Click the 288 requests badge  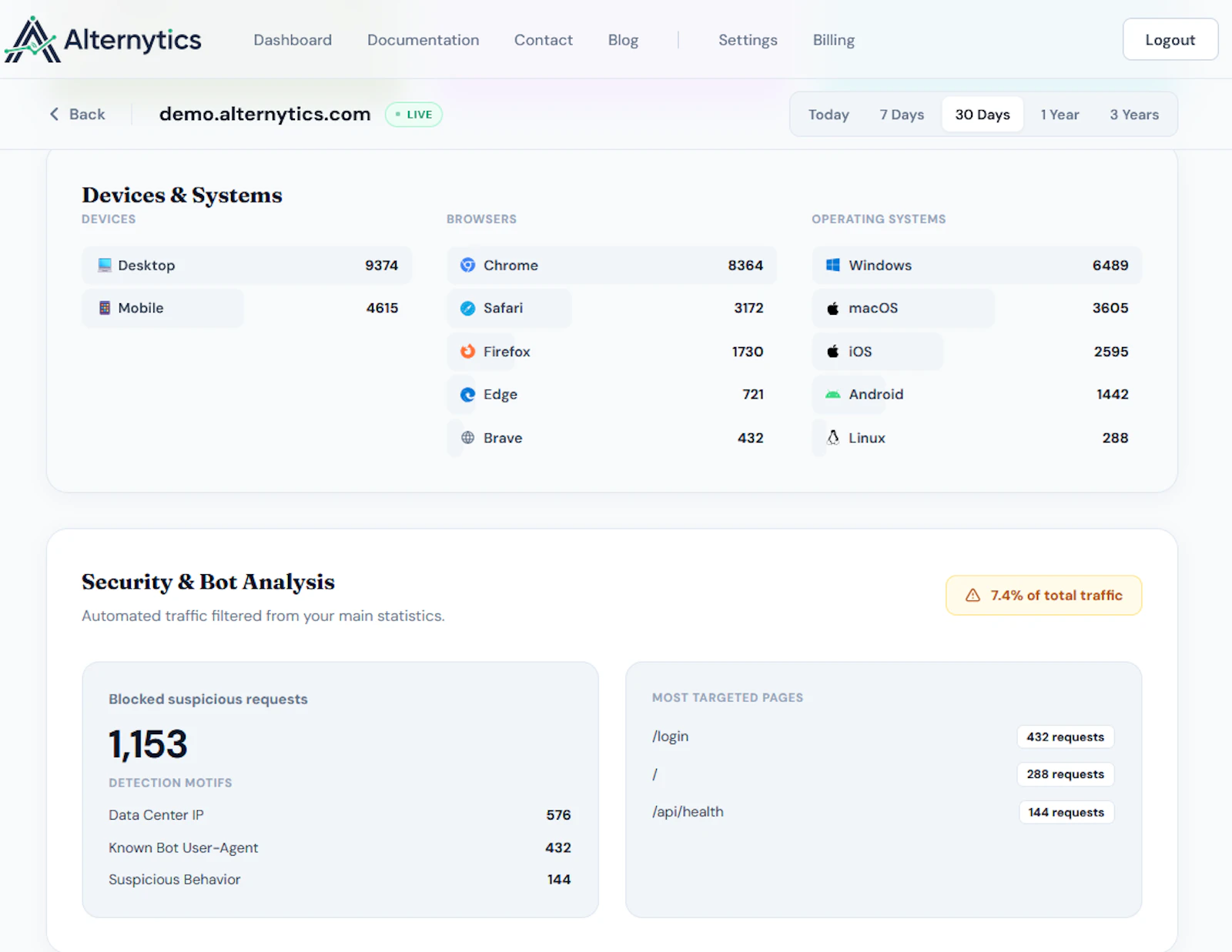click(1065, 774)
